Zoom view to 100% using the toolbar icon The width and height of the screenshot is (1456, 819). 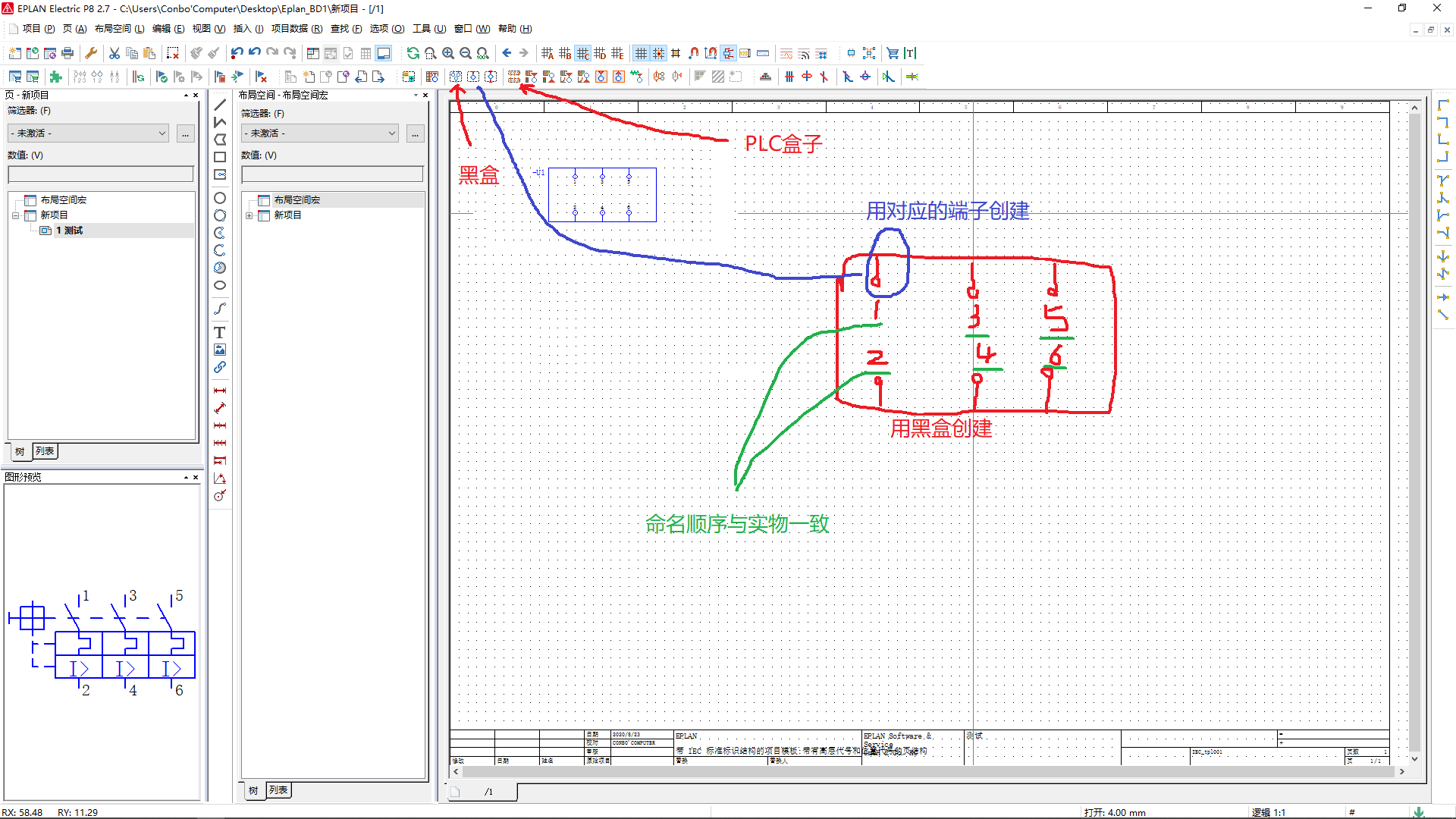coord(482,53)
